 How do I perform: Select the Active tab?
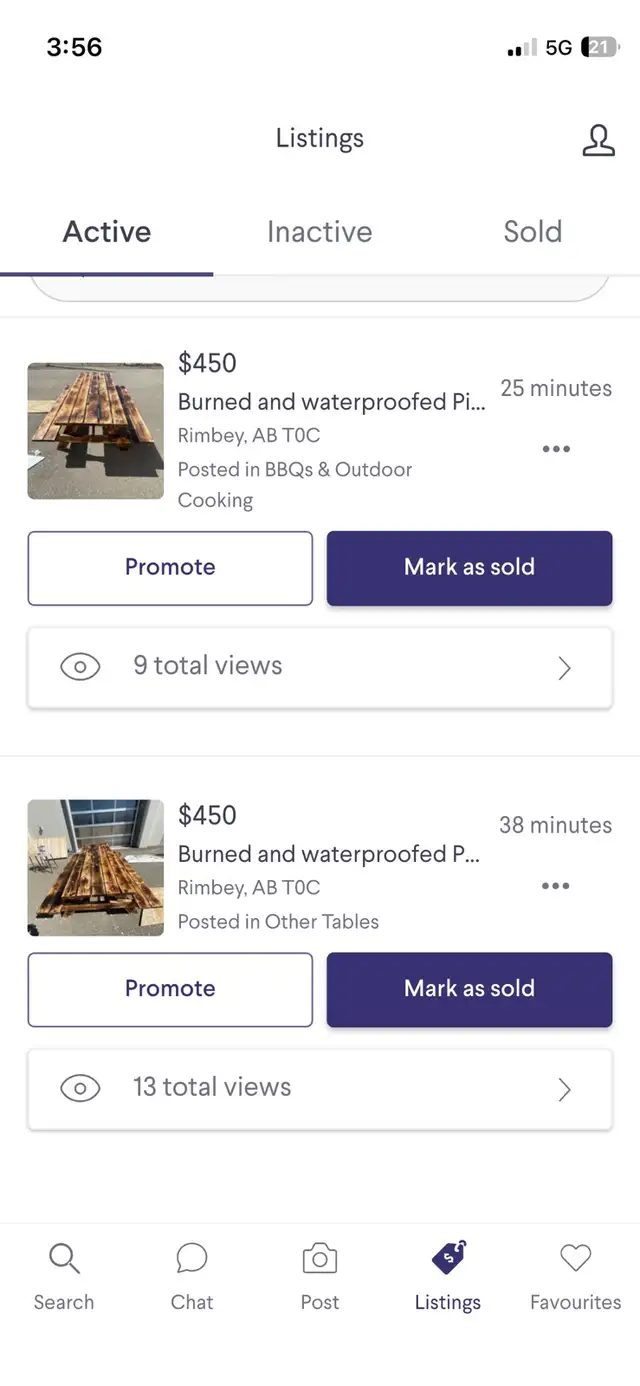pyautogui.click(x=106, y=232)
